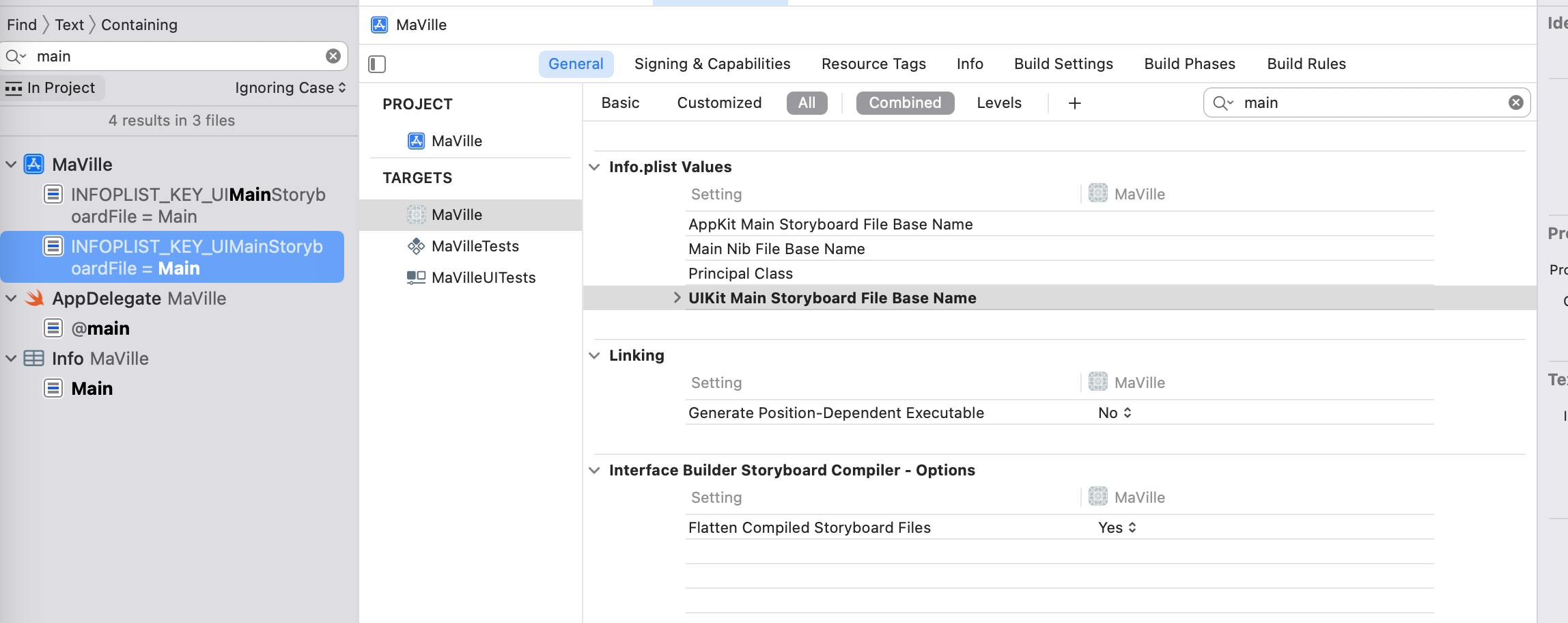This screenshot has width=1568, height=623.
Task: Select the Principal Class setting
Action: [740, 273]
